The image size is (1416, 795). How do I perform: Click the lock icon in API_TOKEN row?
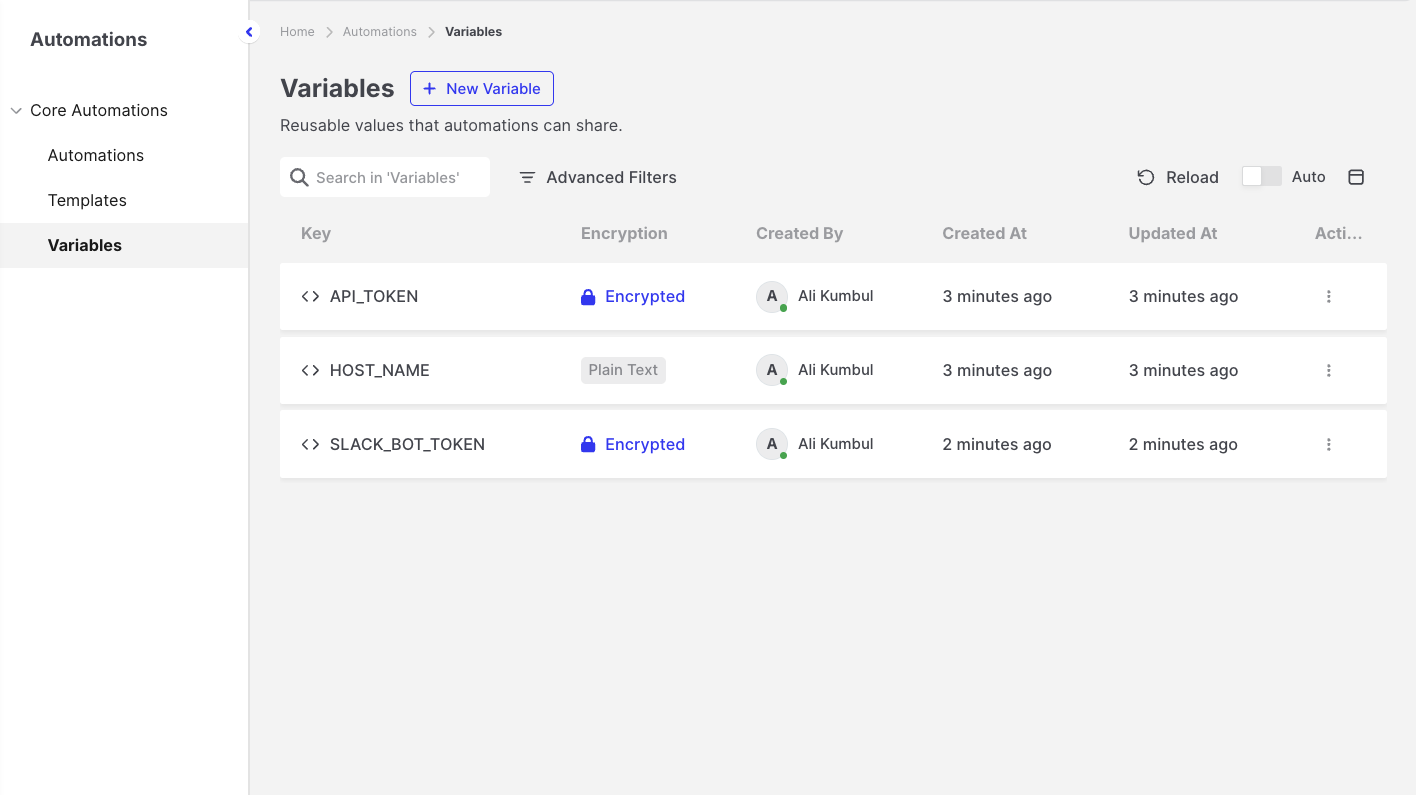point(588,297)
